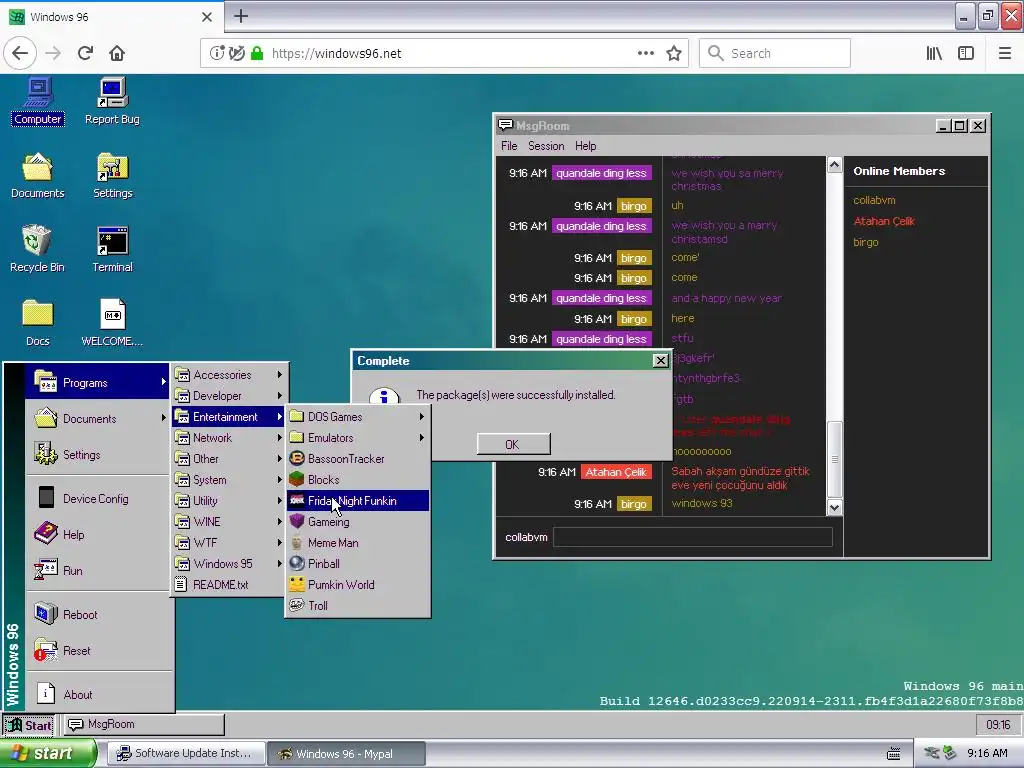The width and height of the screenshot is (1024, 768).
Task: Click the MsgRoom chat scrollbar thumb
Action: pos(835,458)
